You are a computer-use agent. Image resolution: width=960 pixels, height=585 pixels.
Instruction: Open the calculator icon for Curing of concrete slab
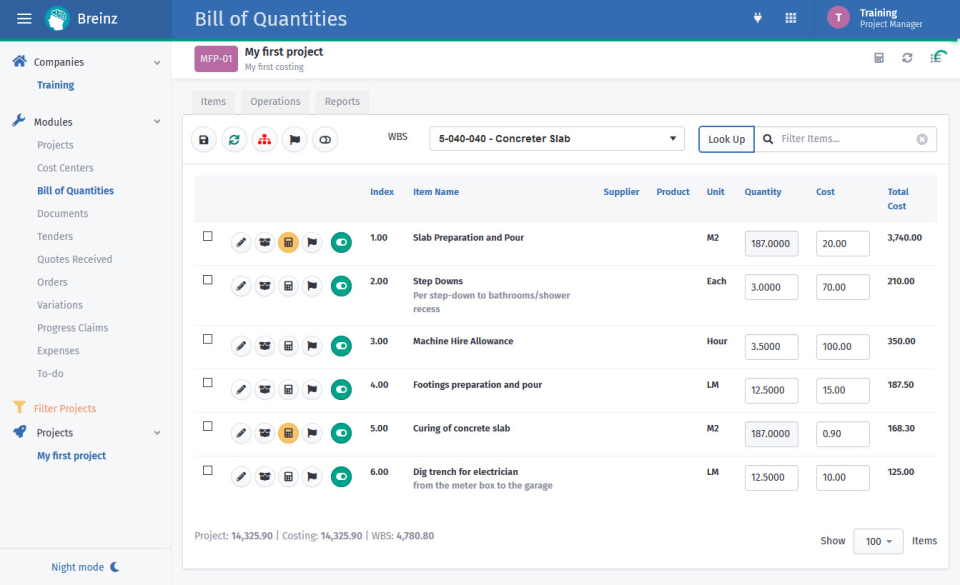(288, 433)
